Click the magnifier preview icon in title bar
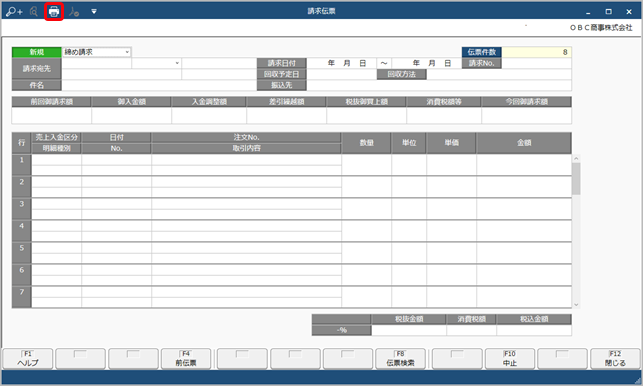643x386 pixels. (x=34, y=11)
